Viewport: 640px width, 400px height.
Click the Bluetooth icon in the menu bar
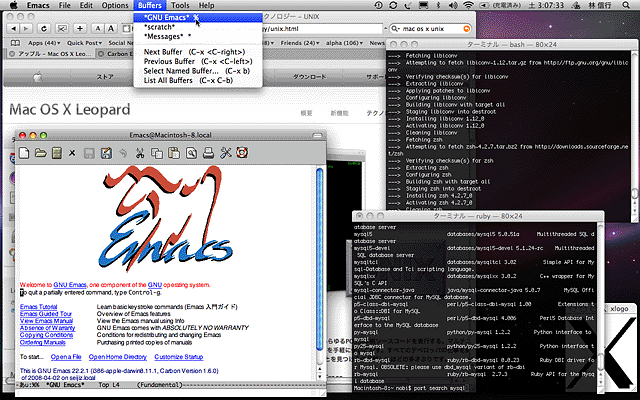439,5
